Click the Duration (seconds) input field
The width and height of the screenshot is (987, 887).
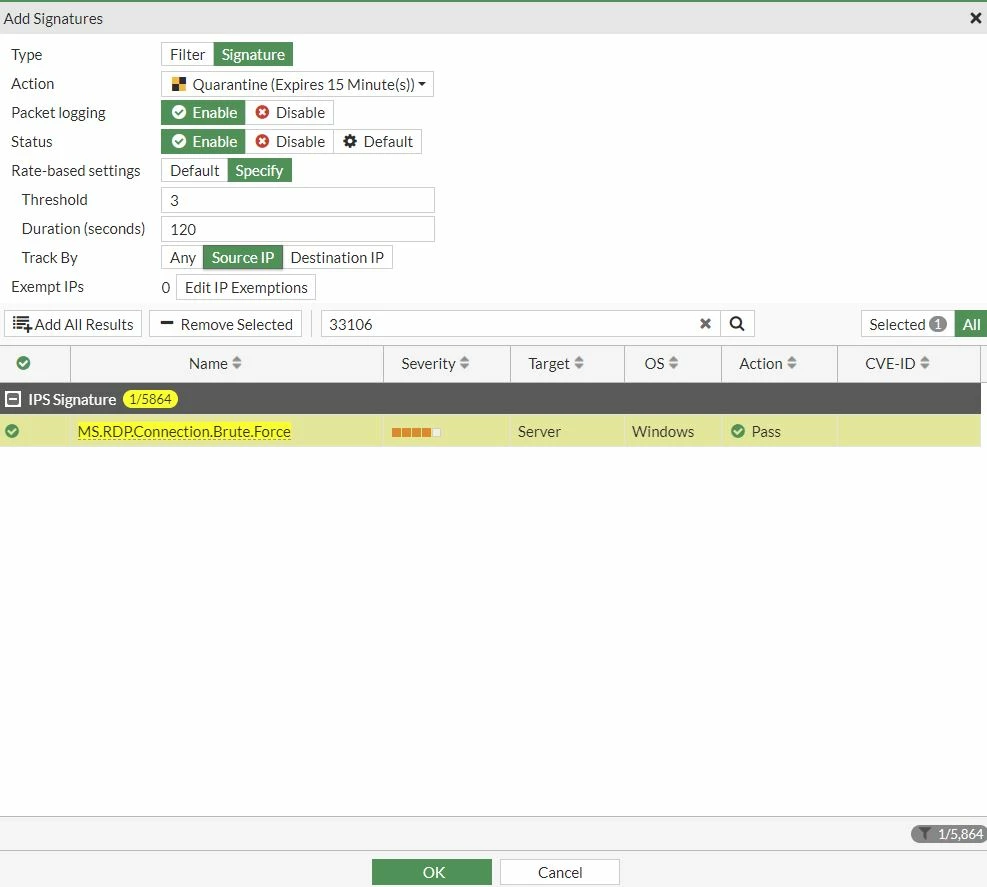298,229
